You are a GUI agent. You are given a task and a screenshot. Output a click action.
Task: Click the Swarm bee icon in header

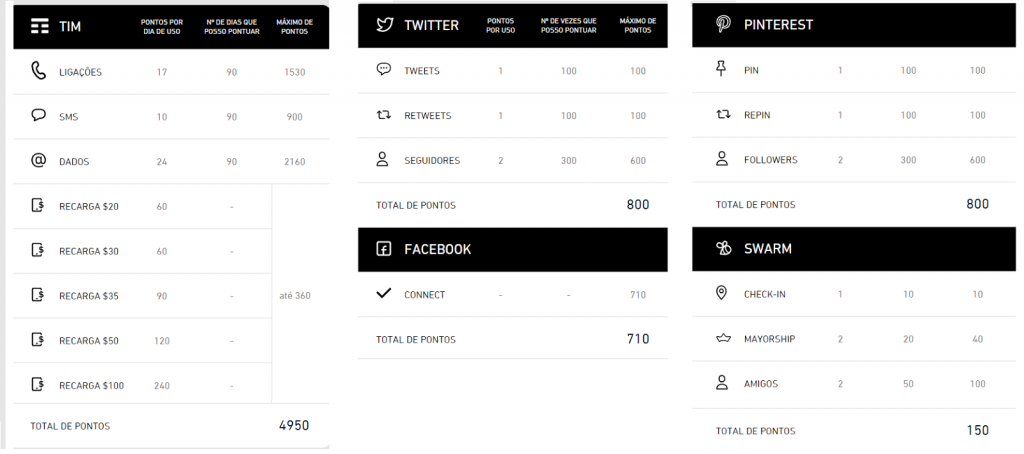point(722,248)
